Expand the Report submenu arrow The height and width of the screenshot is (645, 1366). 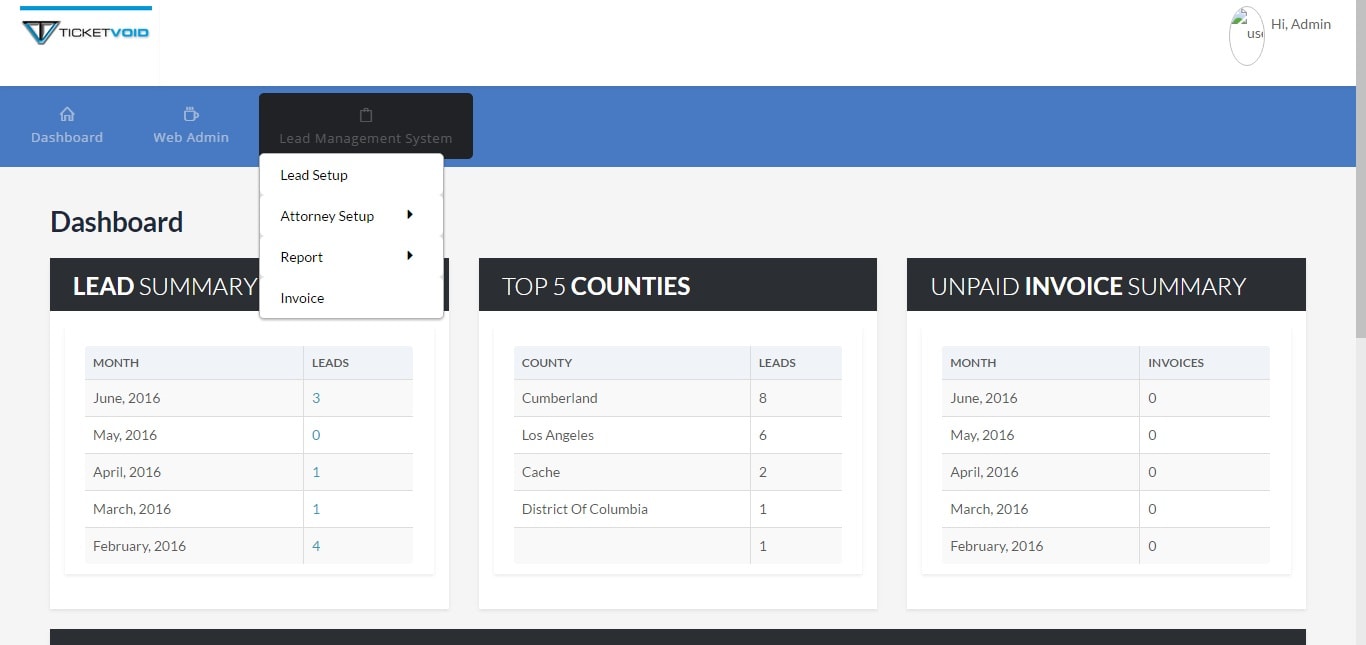[410, 256]
